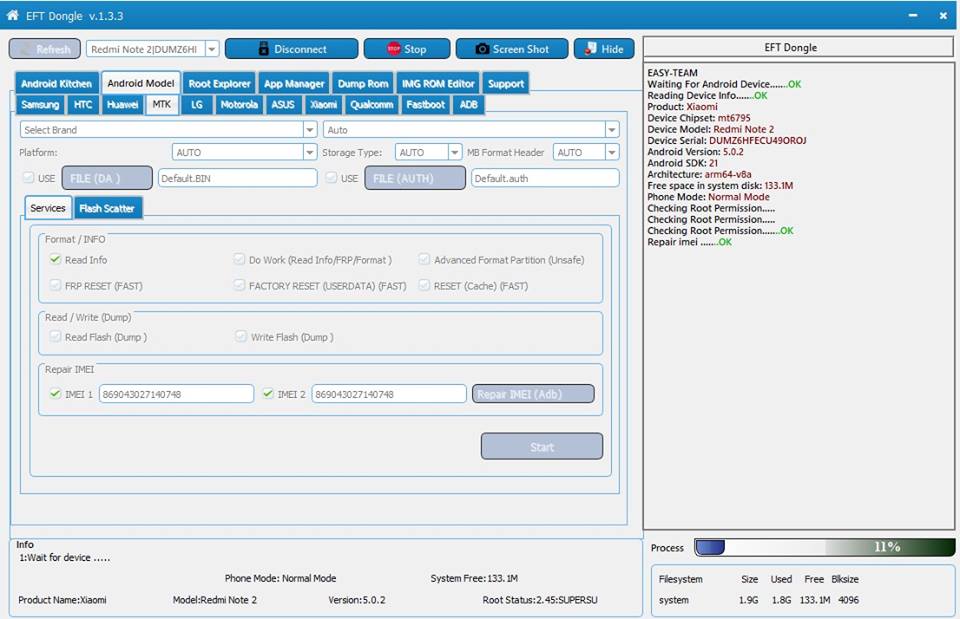Select the Huawei brand tab
The image size is (960, 619).
click(x=122, y=105)
